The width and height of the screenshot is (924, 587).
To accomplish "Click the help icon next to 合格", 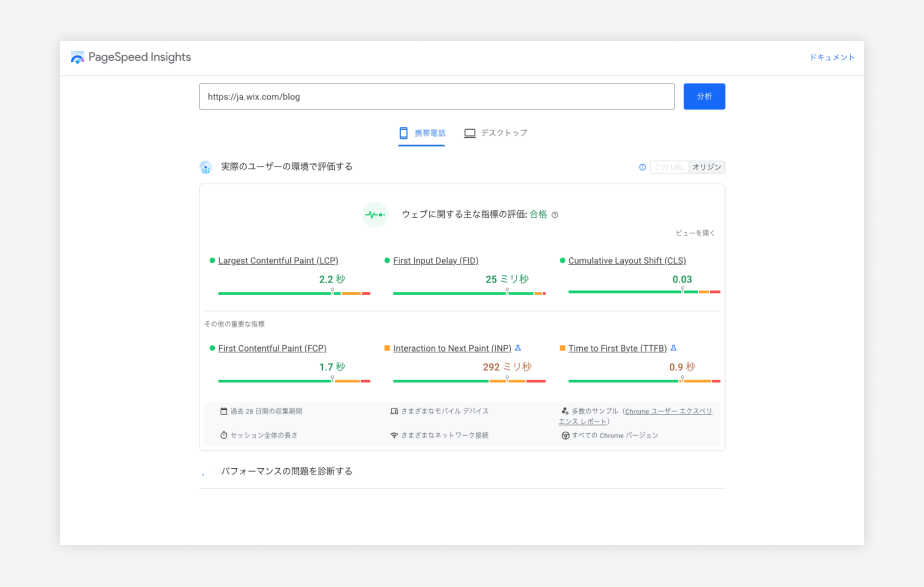I will click(x=555, y=215).
